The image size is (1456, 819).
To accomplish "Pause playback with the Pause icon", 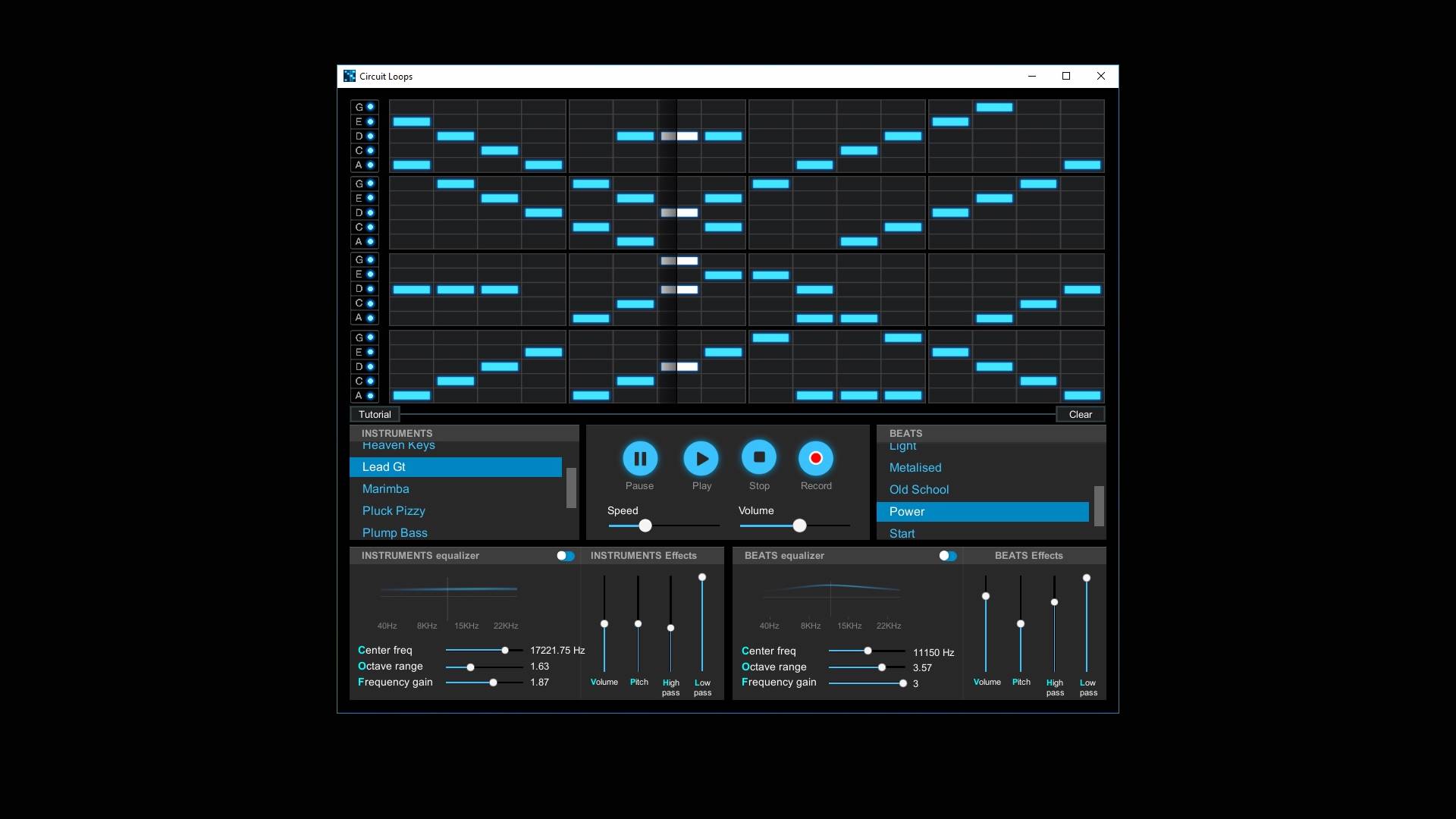I will coord(640,458).
